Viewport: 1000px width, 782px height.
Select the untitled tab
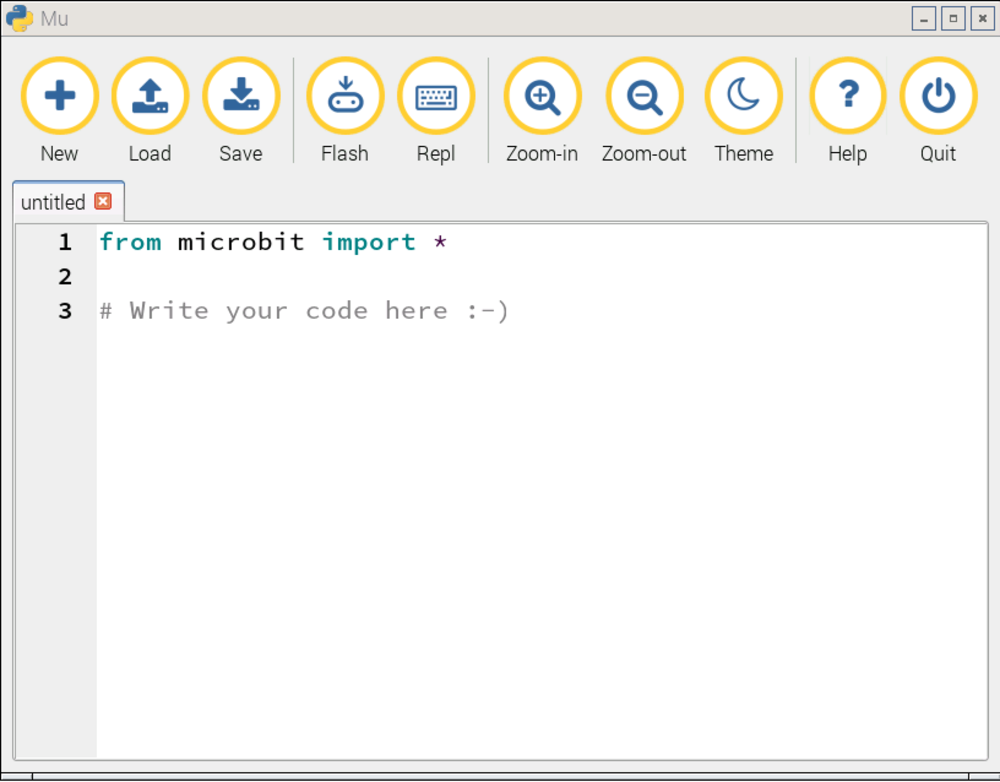(x=53, y=203)
